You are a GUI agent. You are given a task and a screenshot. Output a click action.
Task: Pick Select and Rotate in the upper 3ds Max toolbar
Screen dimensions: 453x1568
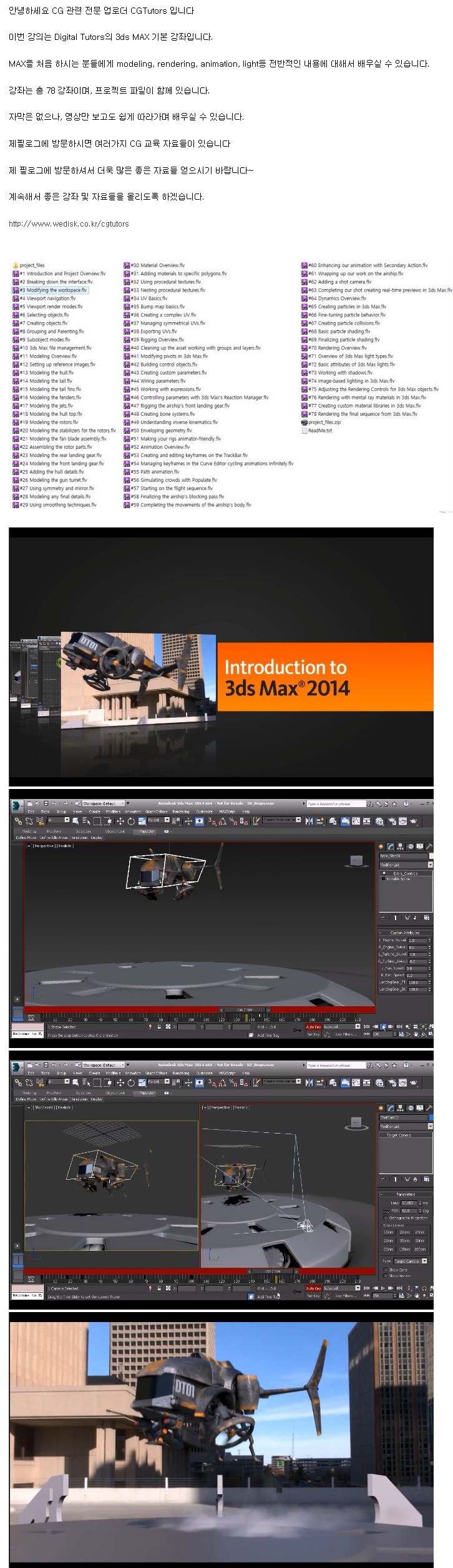(131, 821)
